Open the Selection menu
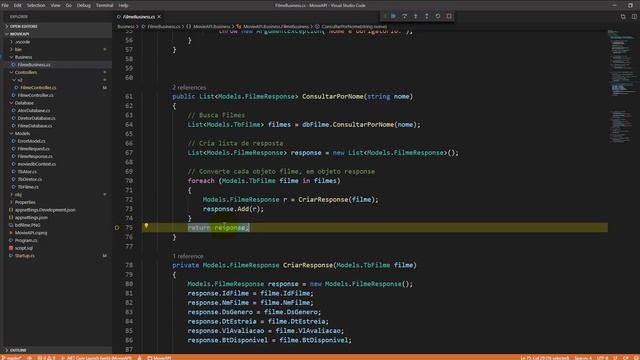 36,5
